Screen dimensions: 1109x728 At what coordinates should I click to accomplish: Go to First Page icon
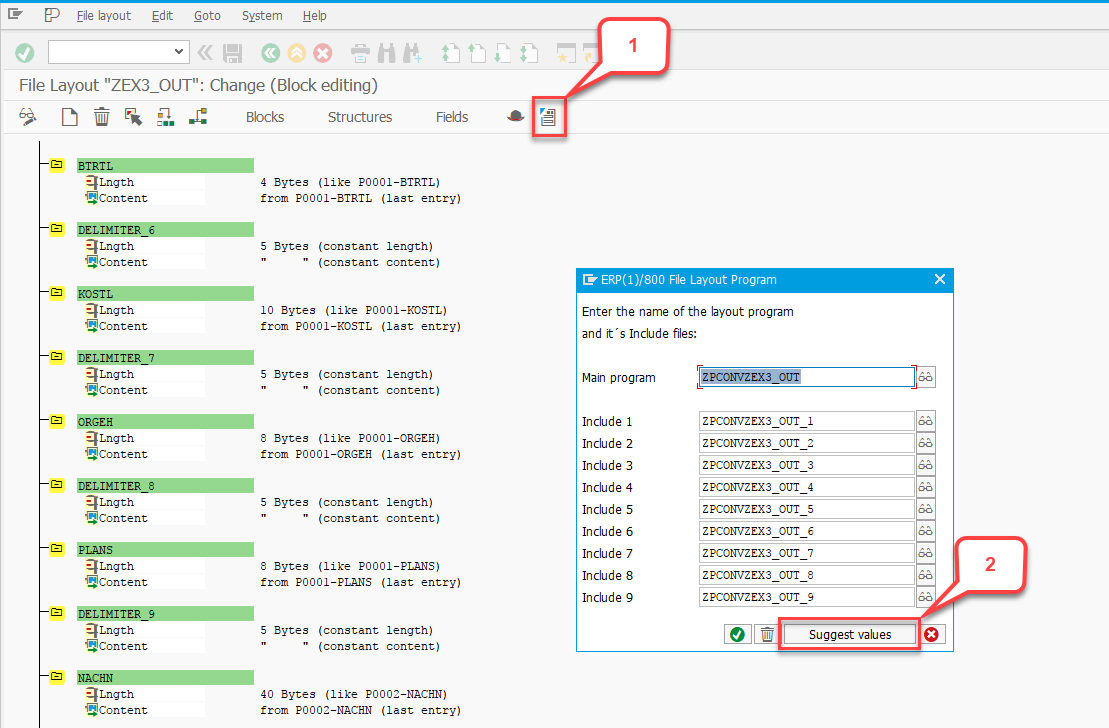[451, 53]
